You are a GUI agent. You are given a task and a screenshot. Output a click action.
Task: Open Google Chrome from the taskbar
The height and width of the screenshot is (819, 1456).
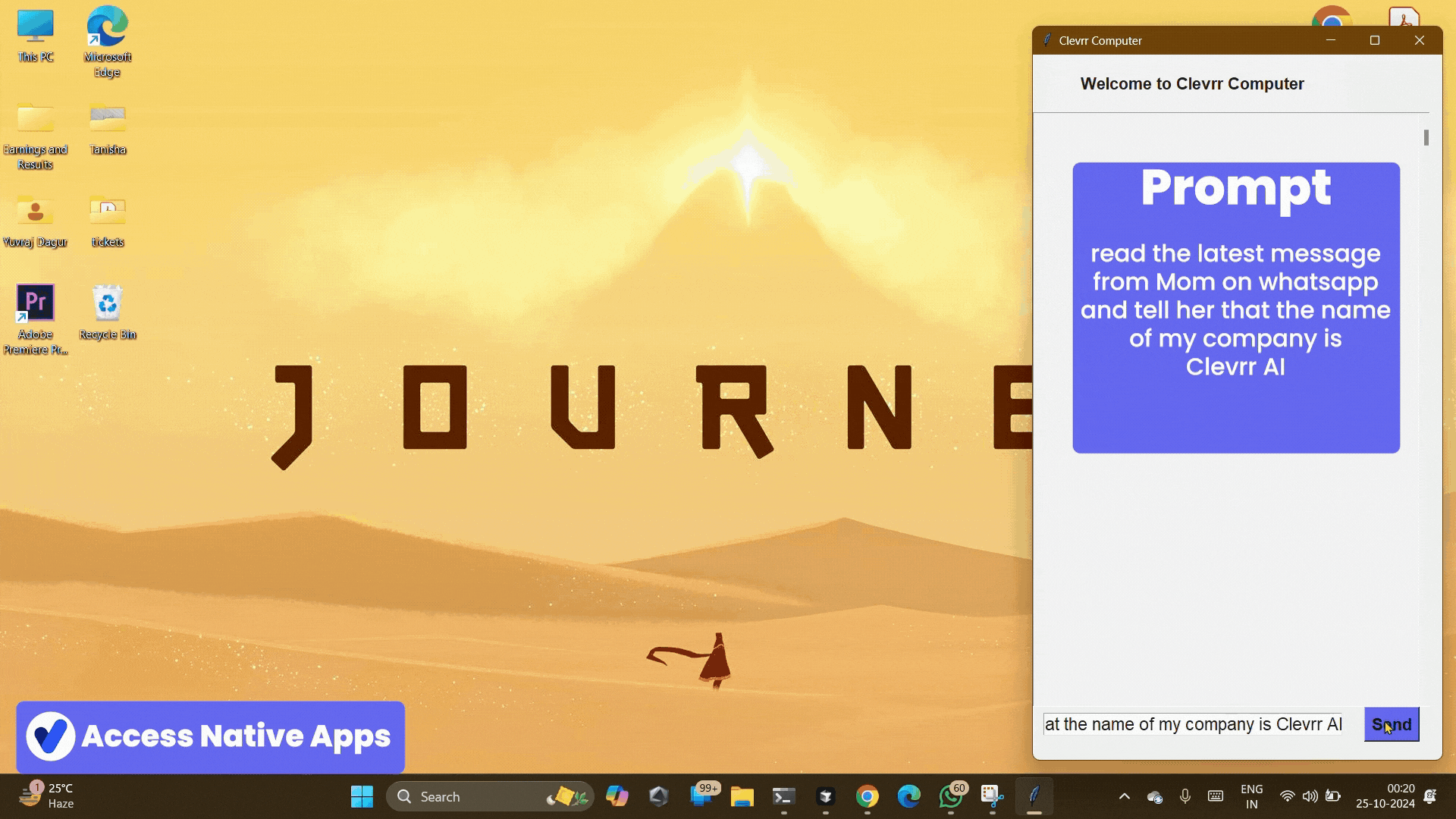(867, 796)
